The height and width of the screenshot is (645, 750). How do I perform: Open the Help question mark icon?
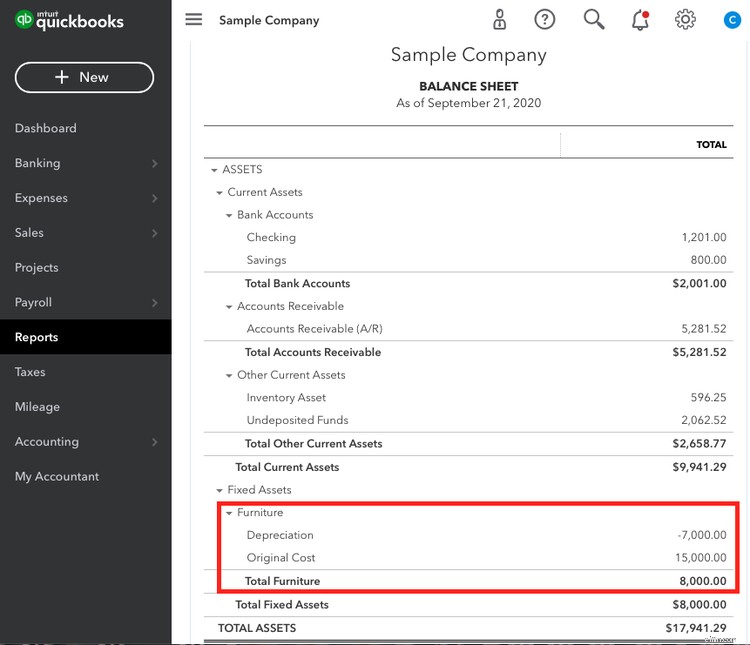coord(544,20)
